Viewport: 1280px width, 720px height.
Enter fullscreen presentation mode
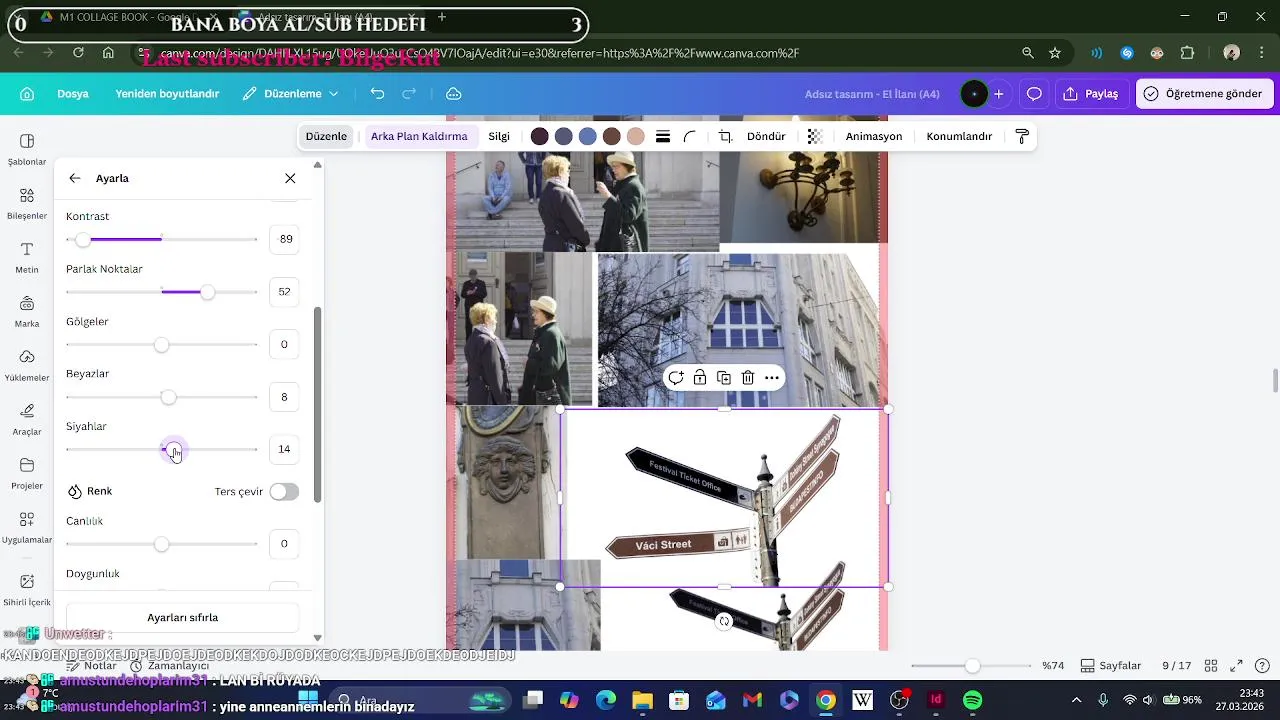click(x=1236, y=666)
